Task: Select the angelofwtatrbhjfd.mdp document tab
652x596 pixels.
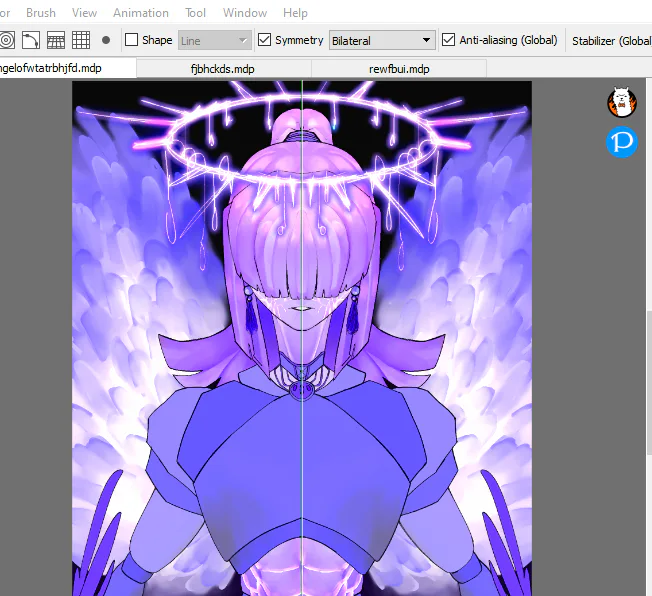Action: (67, 68)
